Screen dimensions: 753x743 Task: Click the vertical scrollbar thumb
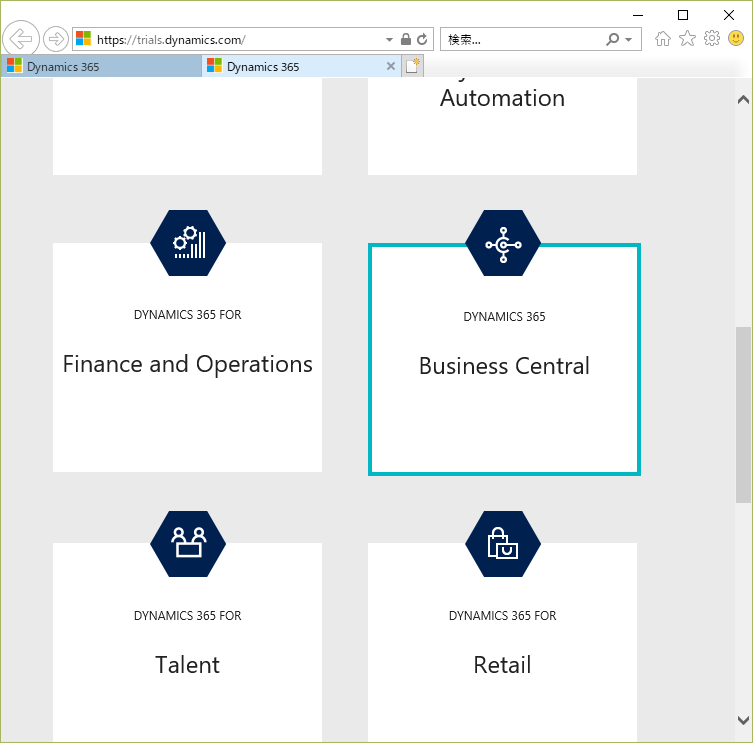pyautogui.click(x=743, y=415)
